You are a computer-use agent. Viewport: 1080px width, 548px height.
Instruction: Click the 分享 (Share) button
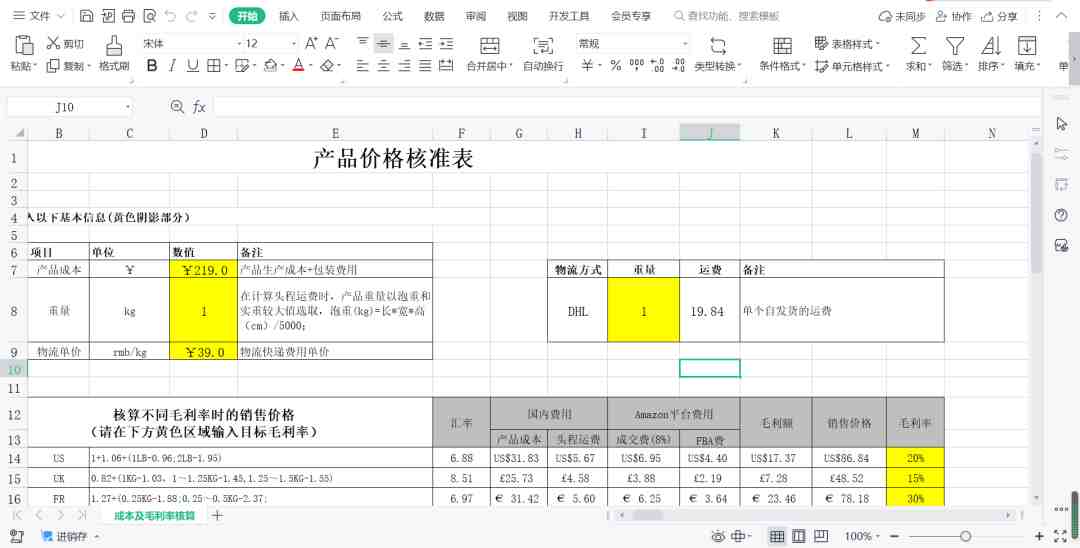click(x=999, y=16)
